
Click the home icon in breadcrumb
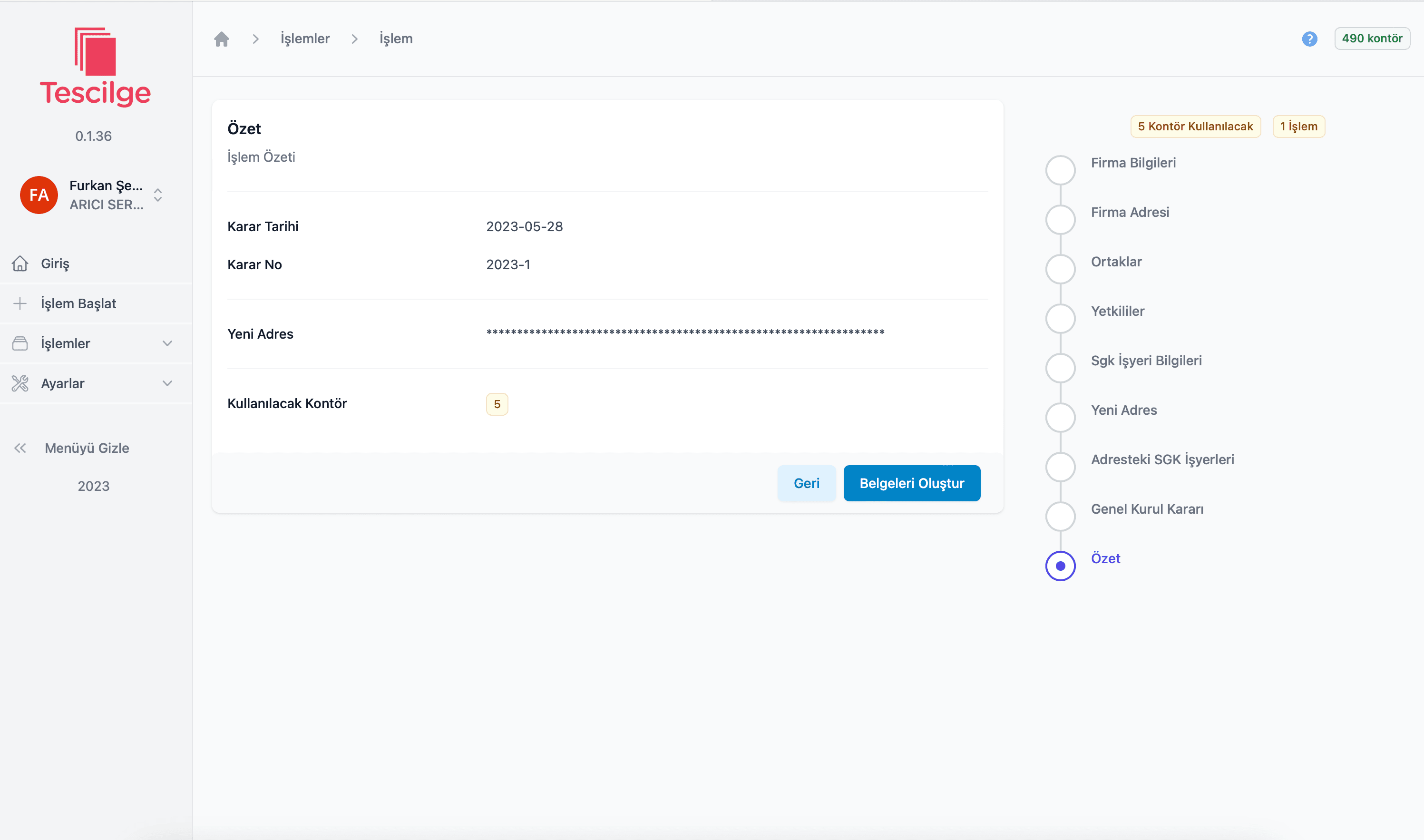(x=221, y=39)
